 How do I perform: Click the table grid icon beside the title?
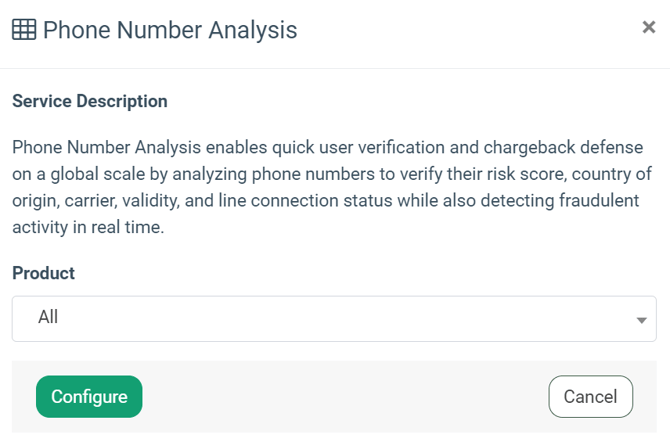(x=24, y=30)
